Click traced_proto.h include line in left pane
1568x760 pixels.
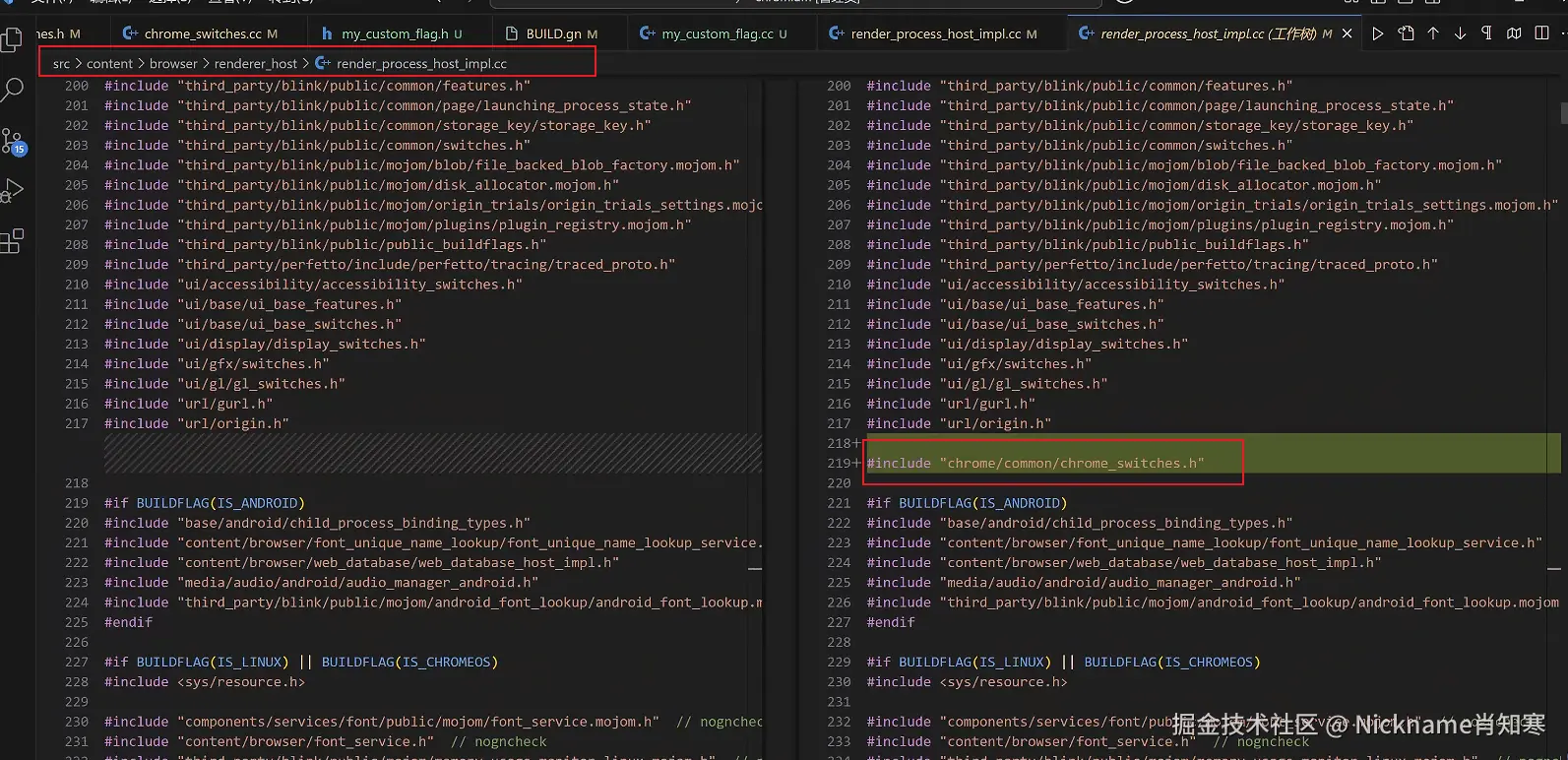click(390, 264)
